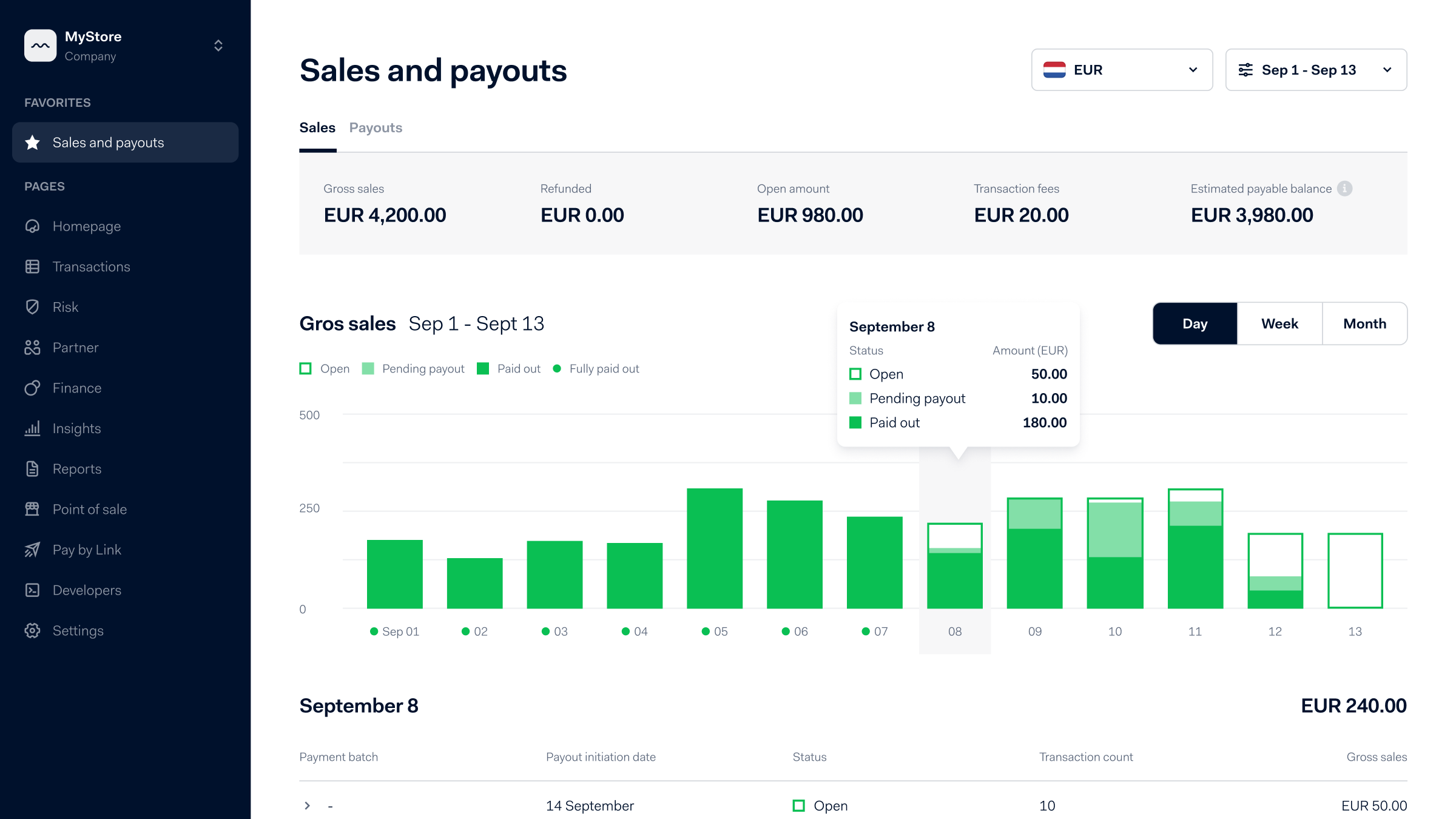Open the MyStore company switcher
Image resolution: width=1456 pixels, height=819 pixels.
[x=218, y=46]
